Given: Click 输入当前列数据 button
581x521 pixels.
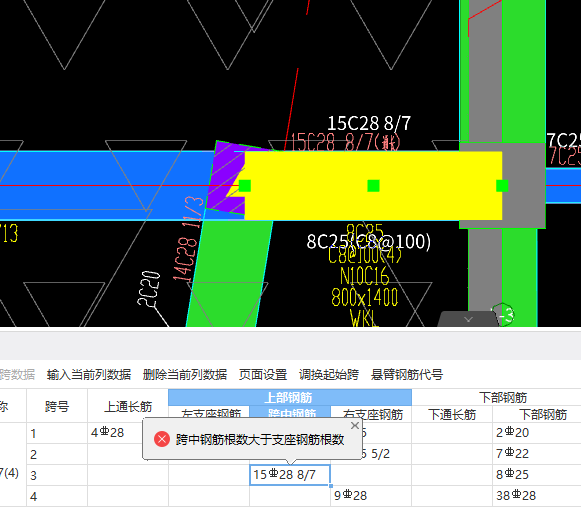Looking at the screenshot, I should 89,375.
